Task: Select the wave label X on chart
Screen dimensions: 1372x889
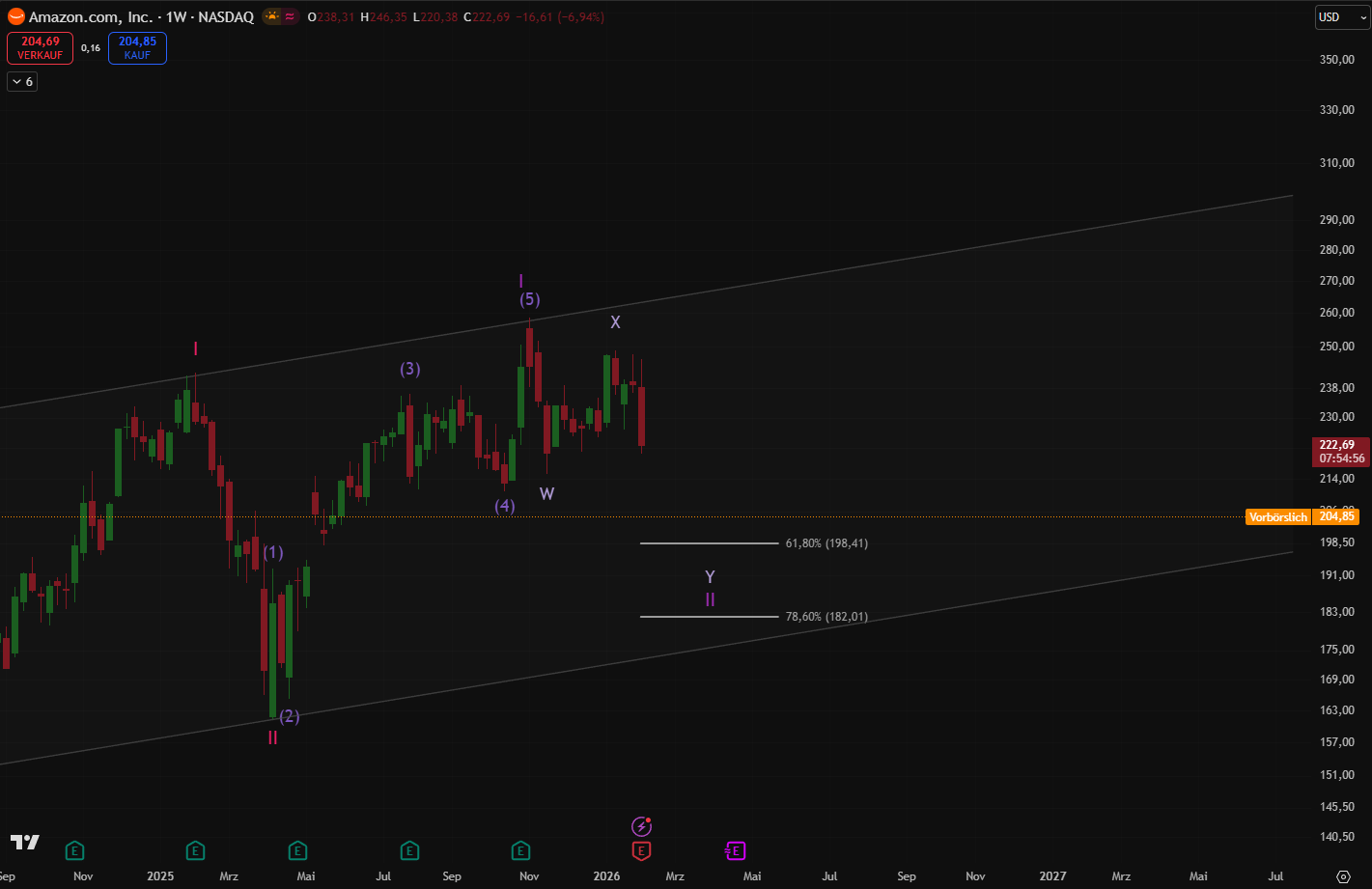Action: pyautogui.click(x=615, y=322)
